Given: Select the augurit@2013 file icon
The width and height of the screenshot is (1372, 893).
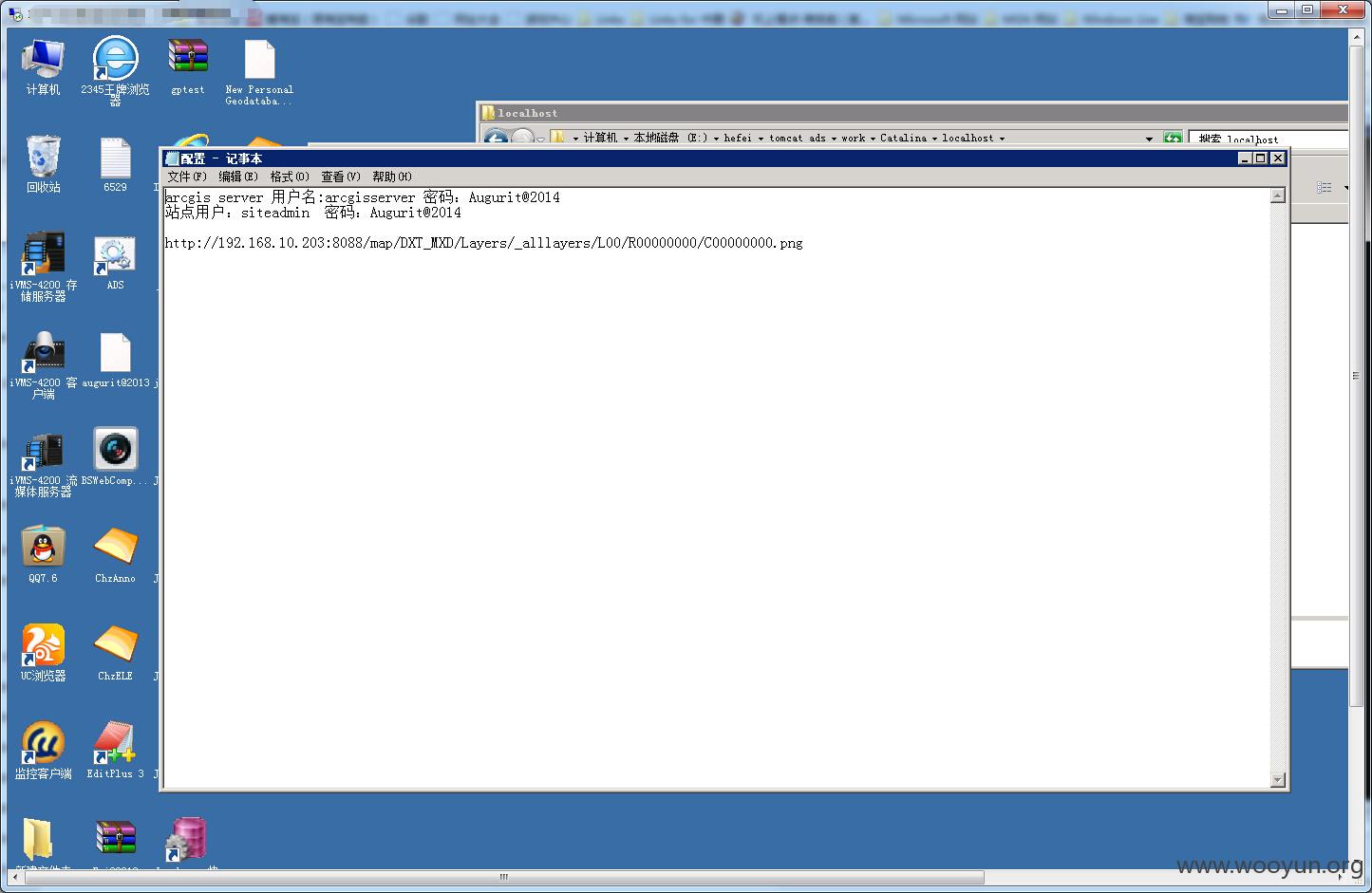Looking at the screenshot, I should click(x=115, y=360).
